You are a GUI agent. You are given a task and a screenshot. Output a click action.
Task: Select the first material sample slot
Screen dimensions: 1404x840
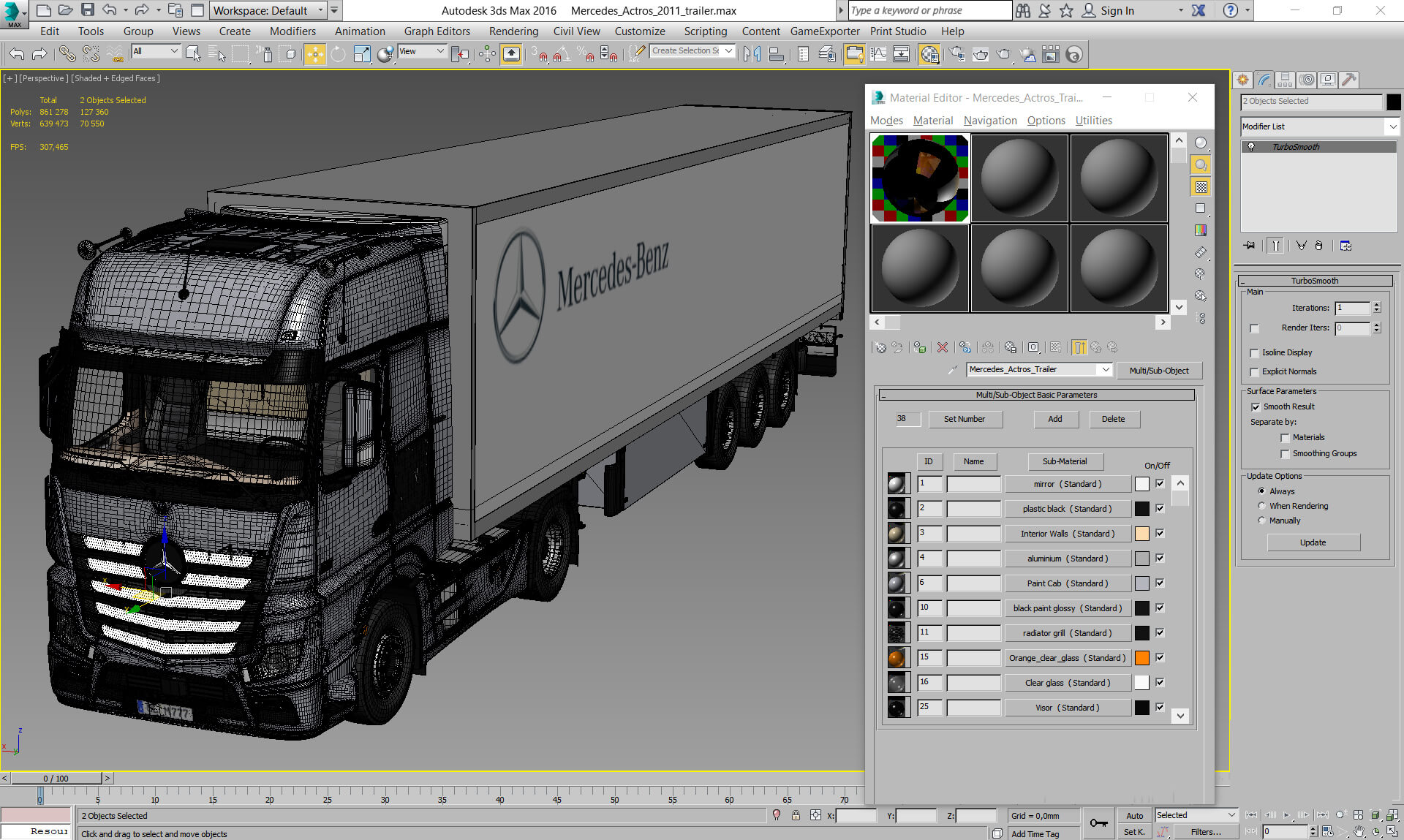coord(920,178)
